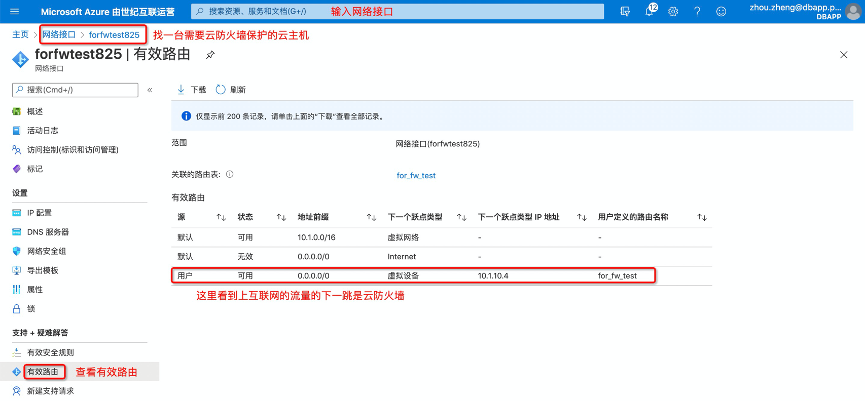Open portal settings gear
The image size is (866, 402).
pyautogui.click(x=673, y=11)
